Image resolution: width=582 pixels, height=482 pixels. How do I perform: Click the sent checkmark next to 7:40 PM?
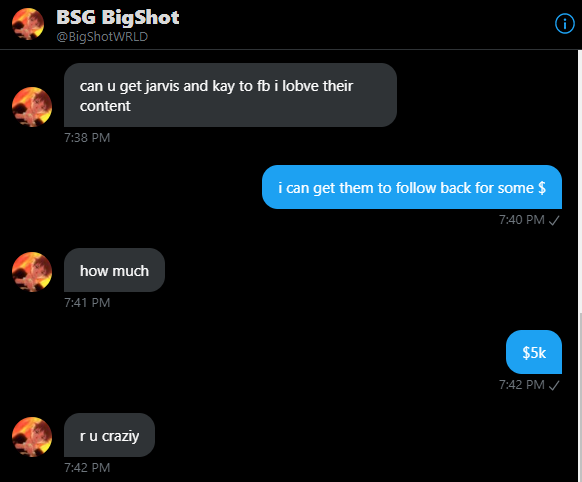click(554, 221)
